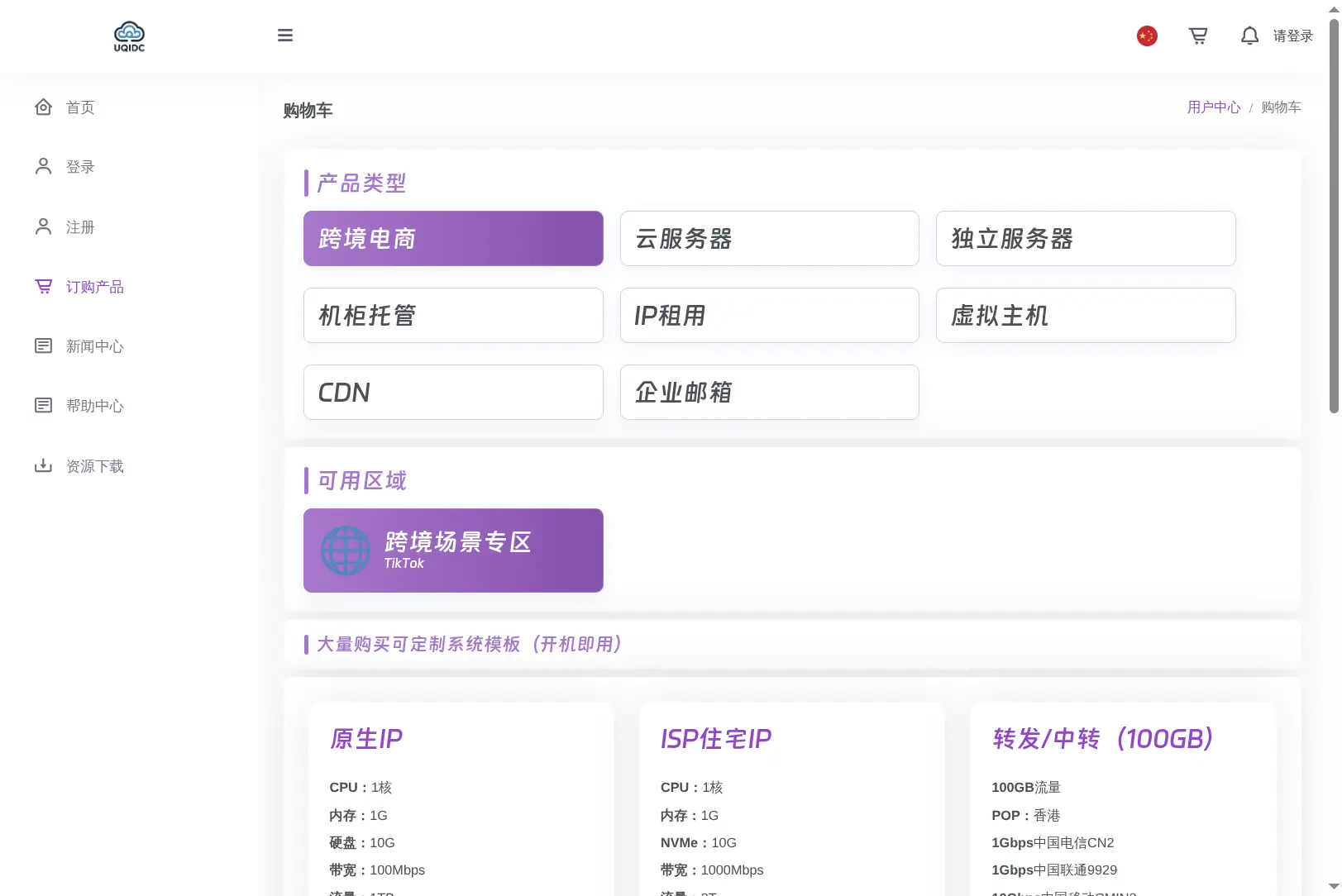Follow the 用户中心 breadcrumb link
The height and width of the screenshot is (896, 1342).
pos(1214,107)
